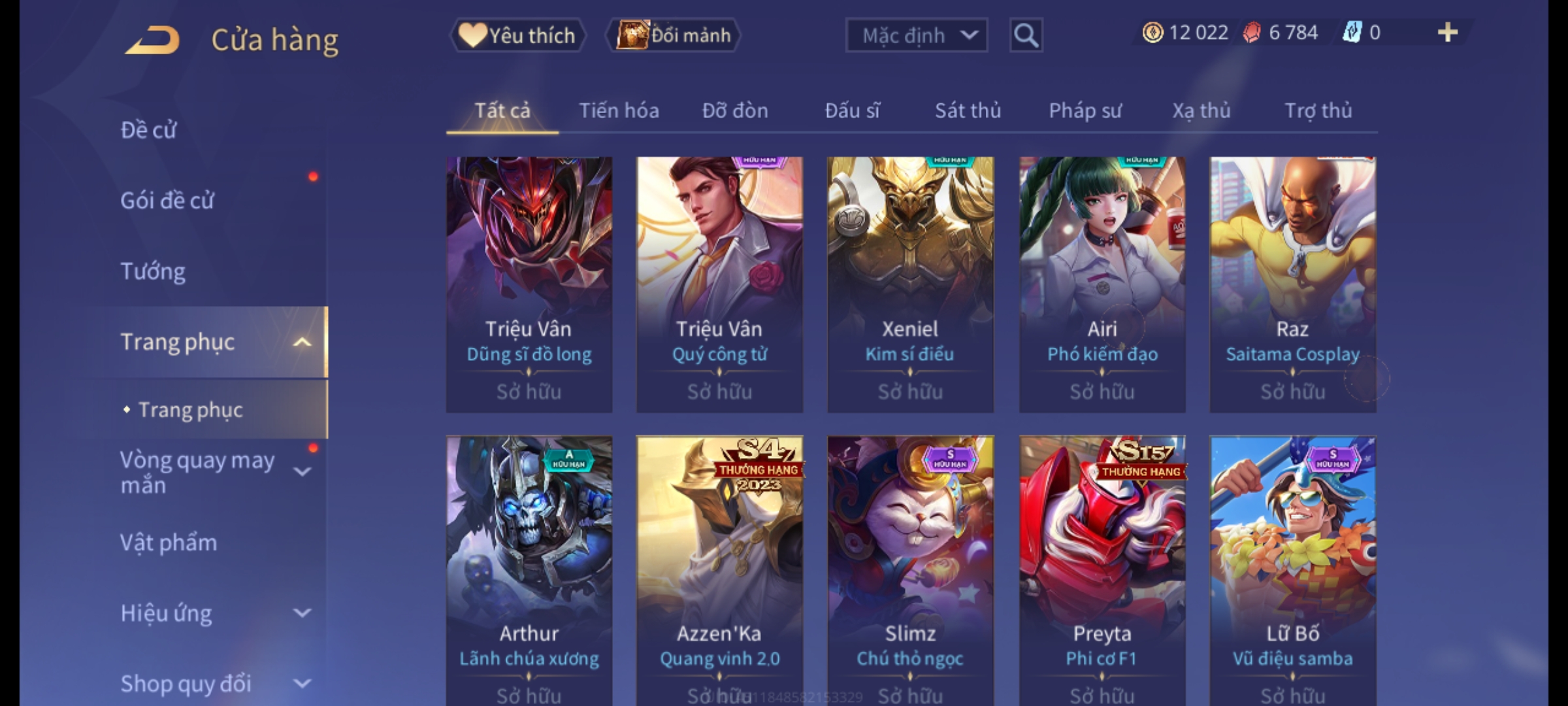The image size is (1568, 706).
Task: Open Gói đề cử in sidebar
Action: (167, 200)
